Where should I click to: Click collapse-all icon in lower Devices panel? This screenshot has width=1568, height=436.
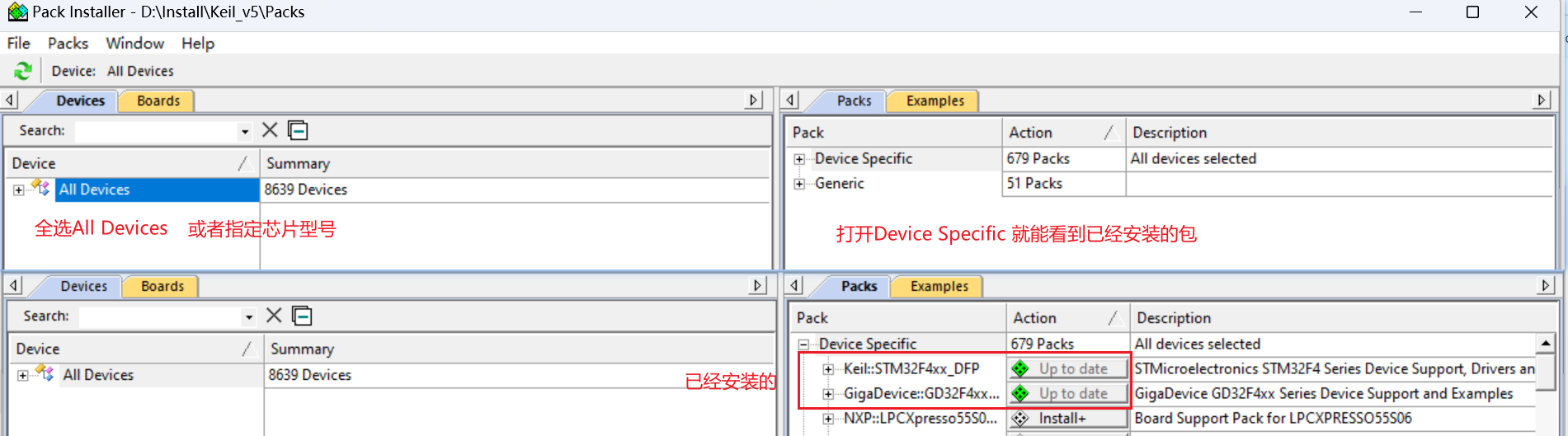tap(302, 316)
